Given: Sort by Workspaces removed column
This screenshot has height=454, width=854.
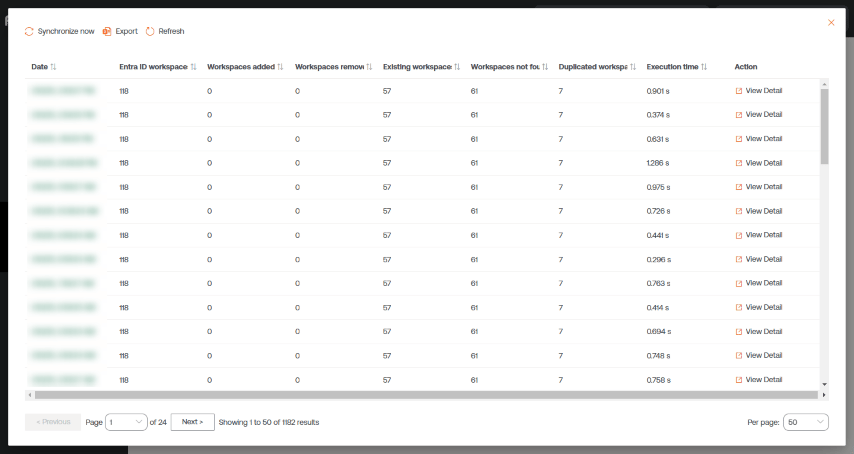Looking at the screenshot, I should point(369,67).
